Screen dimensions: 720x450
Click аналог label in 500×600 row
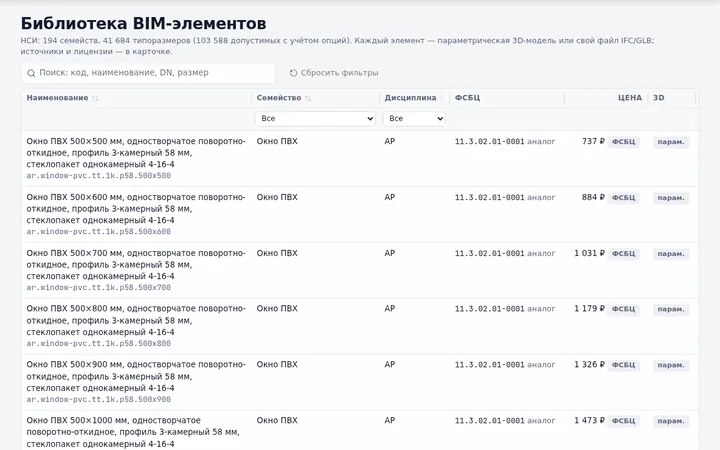point(541,197)
